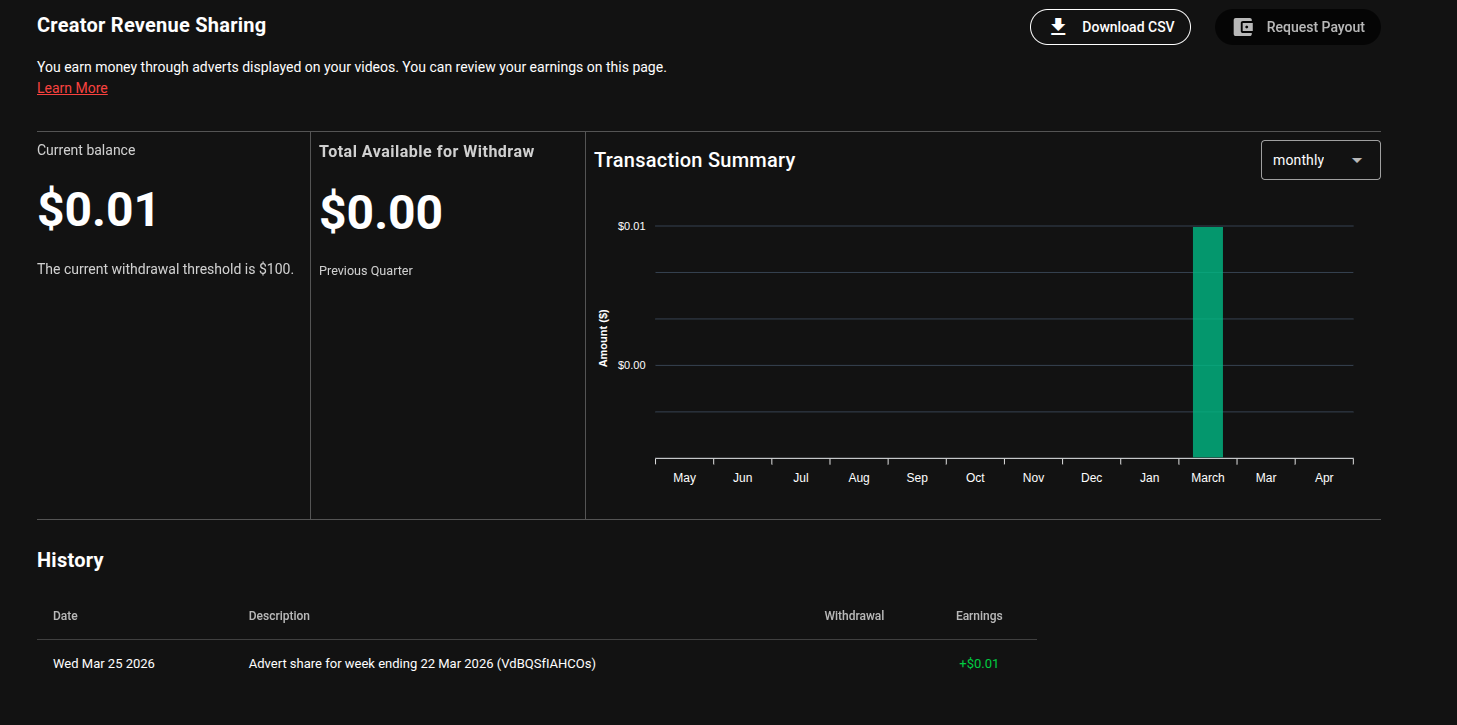Open the Learn More link
1457x725 pixels.
tap(72, 88)
